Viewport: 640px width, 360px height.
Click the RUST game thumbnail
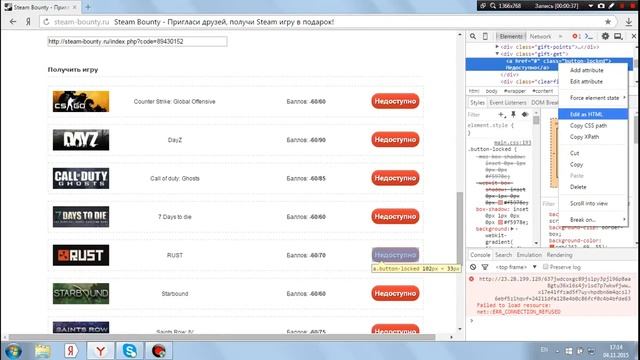[x=81, y=255]
